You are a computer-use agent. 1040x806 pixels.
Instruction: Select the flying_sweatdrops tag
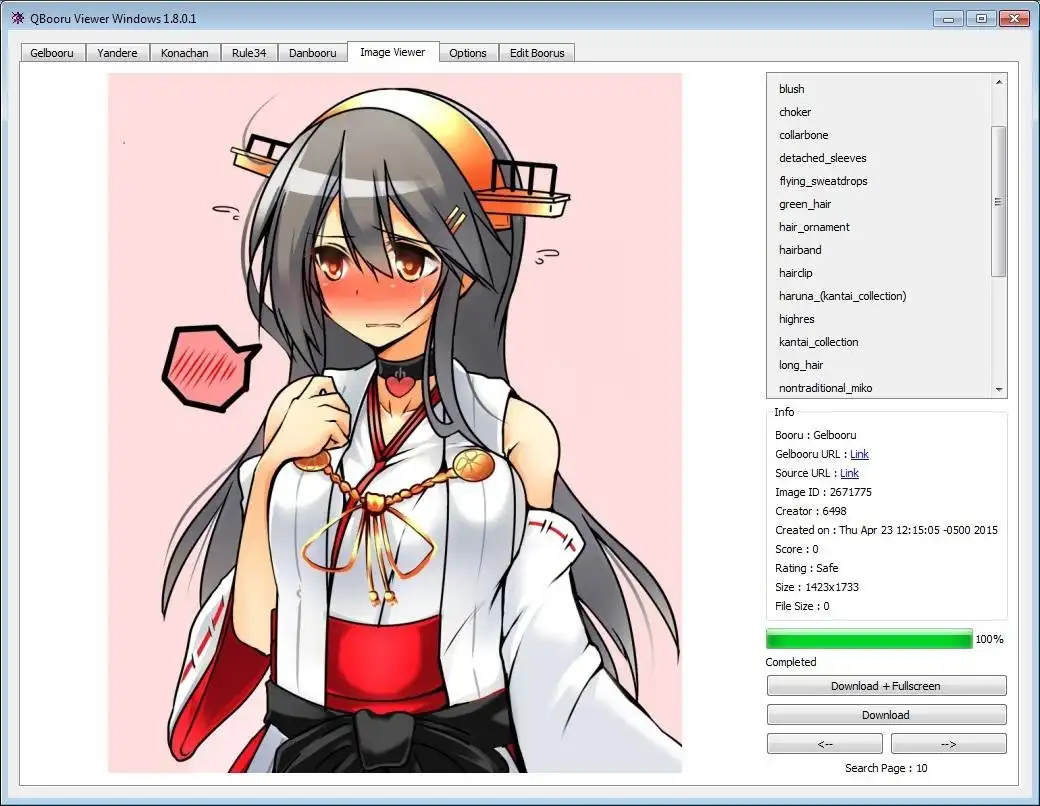click(x=823, y=181)
